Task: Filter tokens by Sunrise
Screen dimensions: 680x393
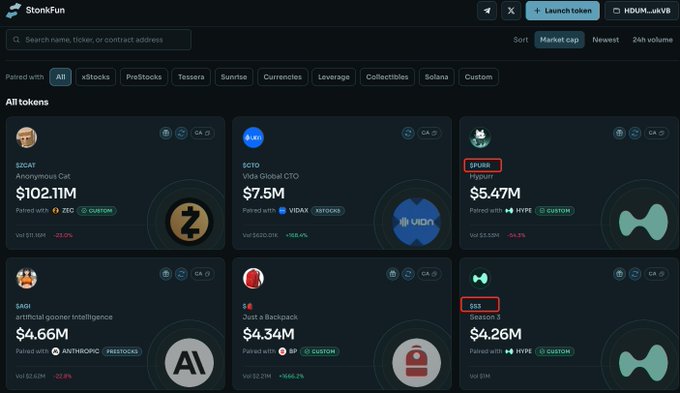Action: (x=234, y=77)
